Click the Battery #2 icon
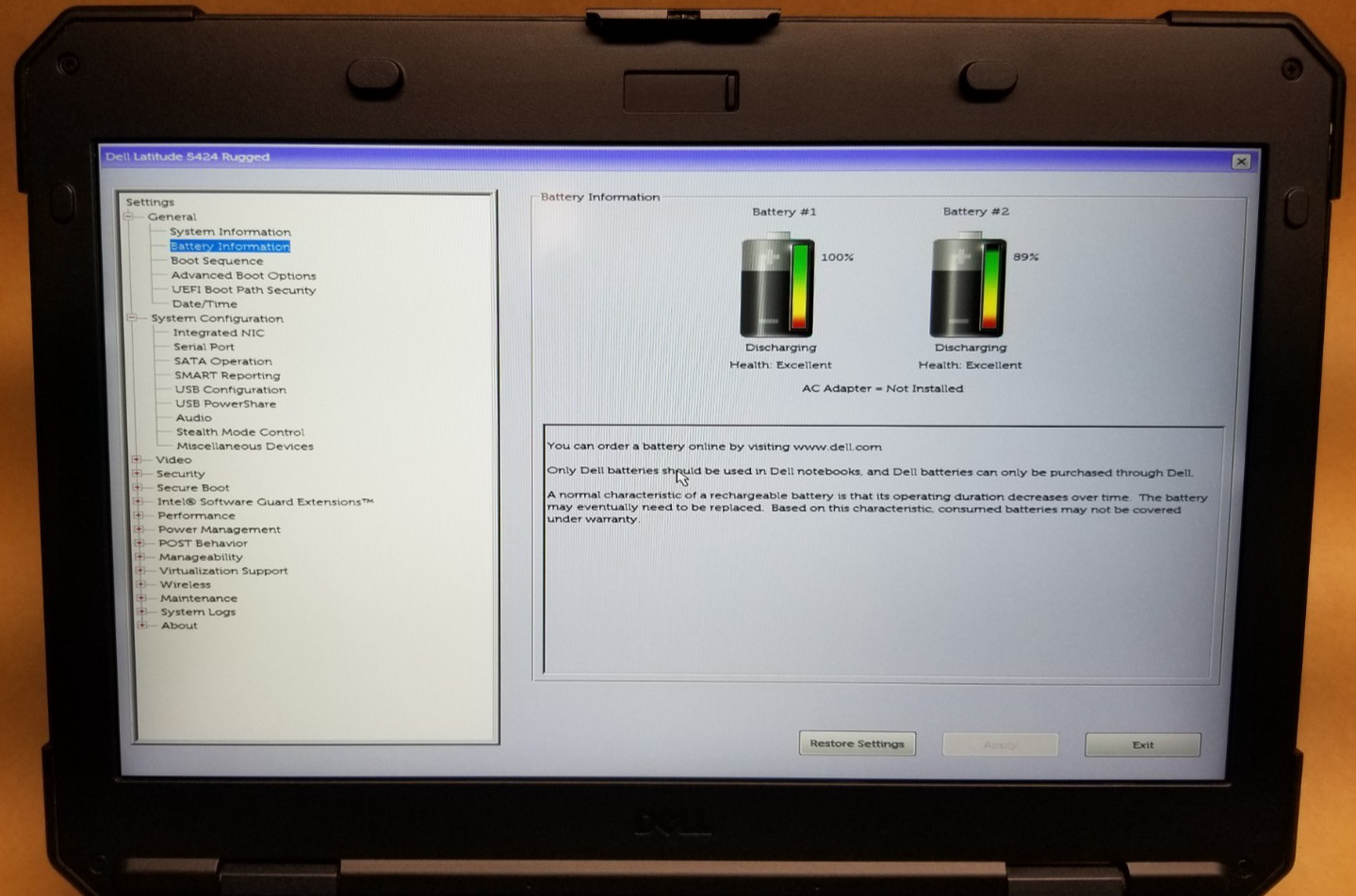 [969, 284]
